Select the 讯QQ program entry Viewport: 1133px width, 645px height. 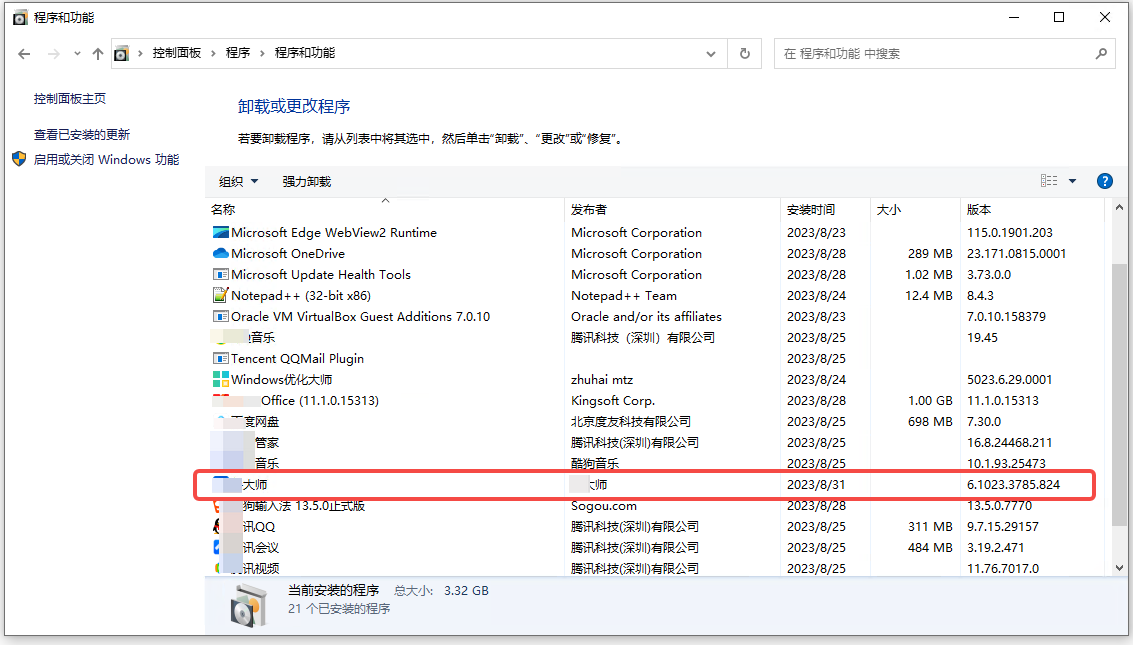point(259,527)
